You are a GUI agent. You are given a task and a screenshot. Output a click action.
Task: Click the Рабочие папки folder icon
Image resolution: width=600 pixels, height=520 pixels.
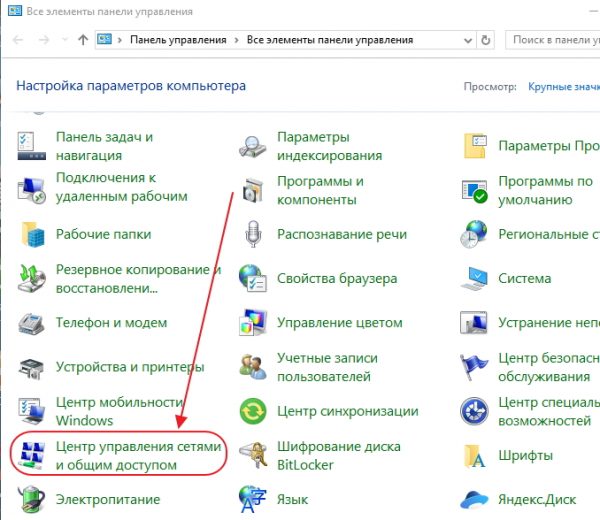pyautogui.click(x=33, y=234)
